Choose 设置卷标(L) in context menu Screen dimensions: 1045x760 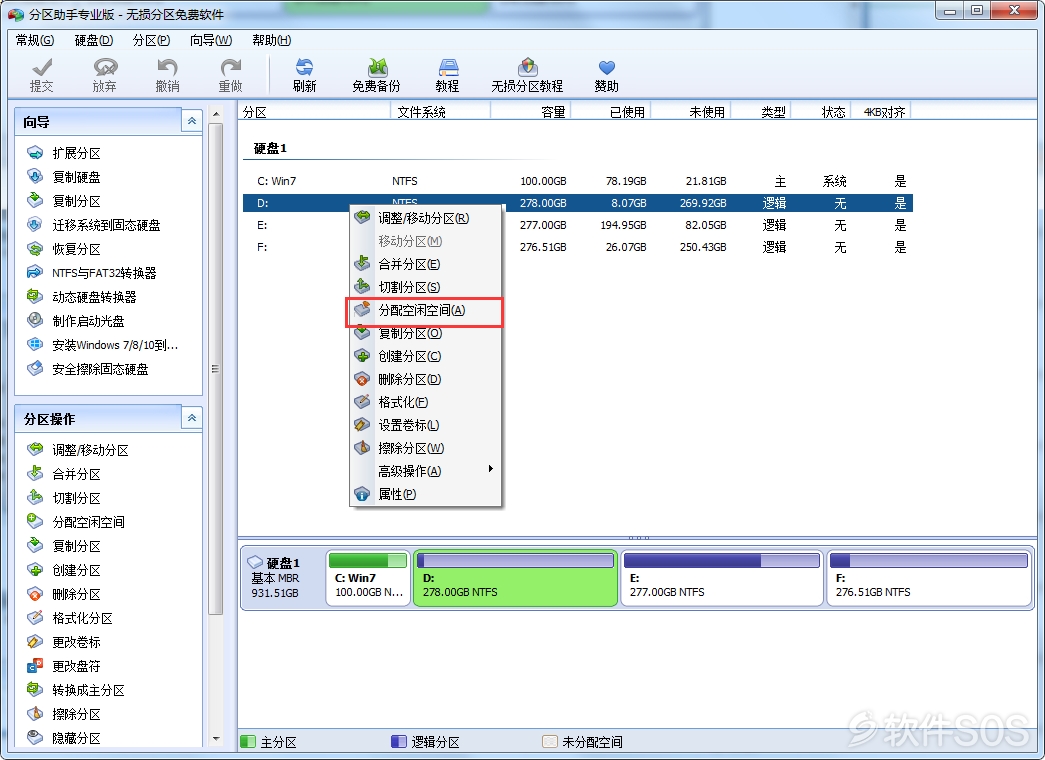[425, 425]
